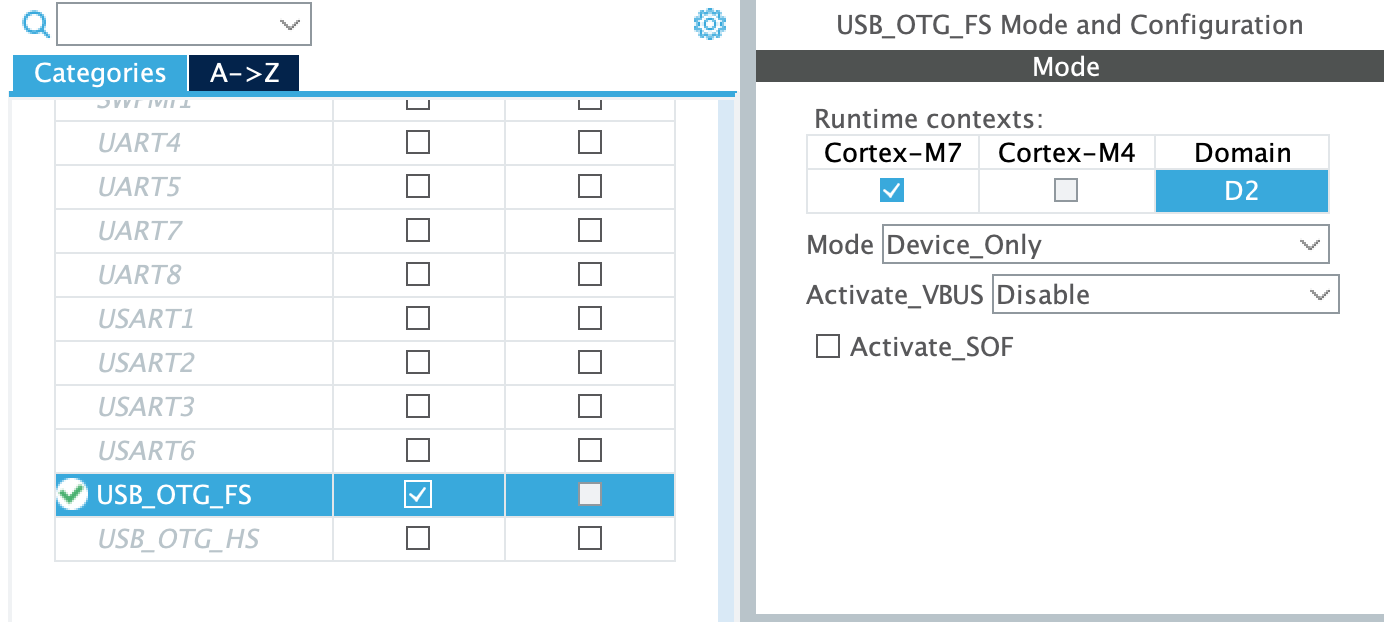1384x622 pixels.
Task: Open the Mode dropdown showing Device_Only
Action: coord(1105,244)
